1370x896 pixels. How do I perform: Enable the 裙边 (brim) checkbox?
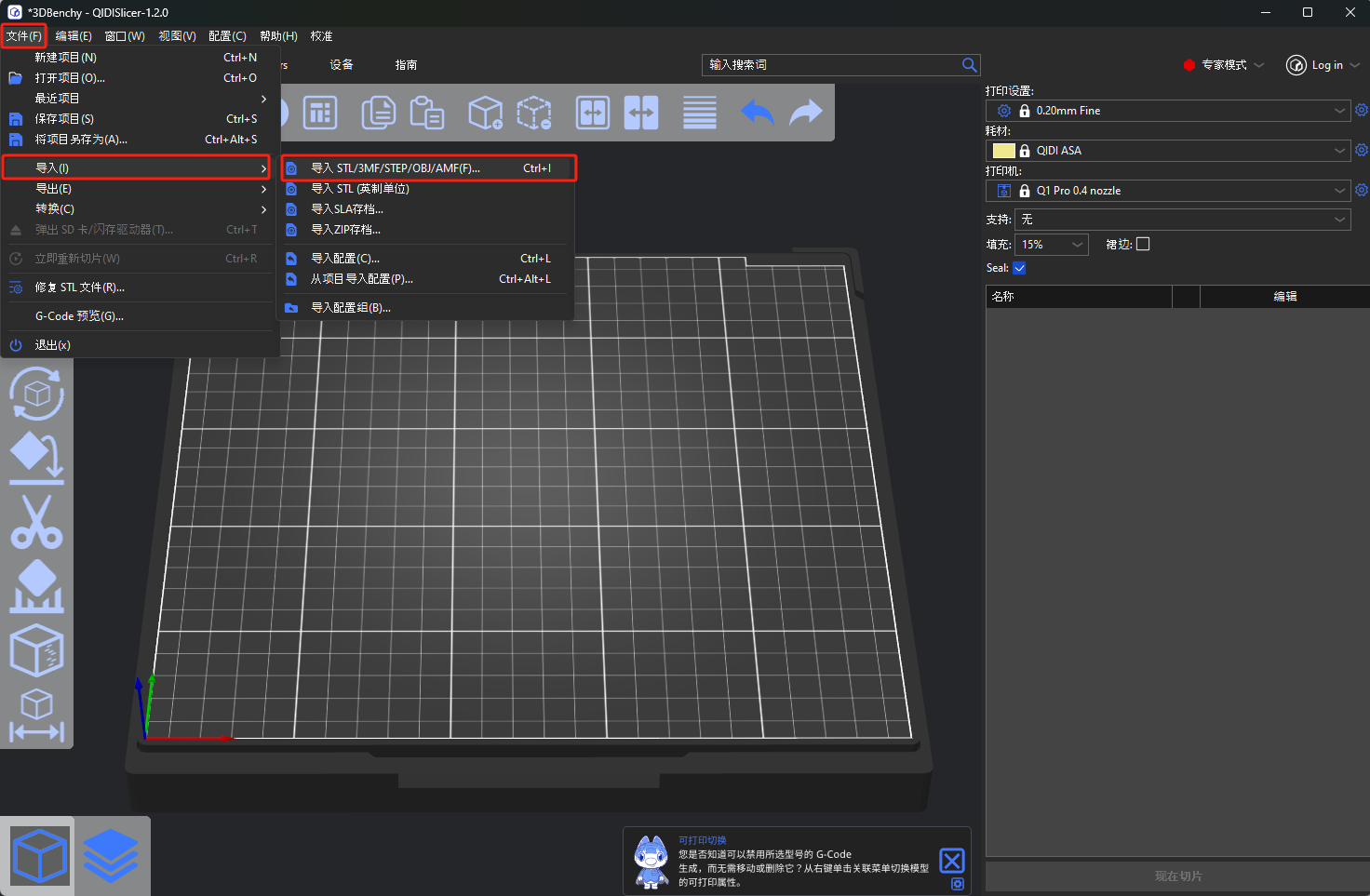coord(1143,244)
